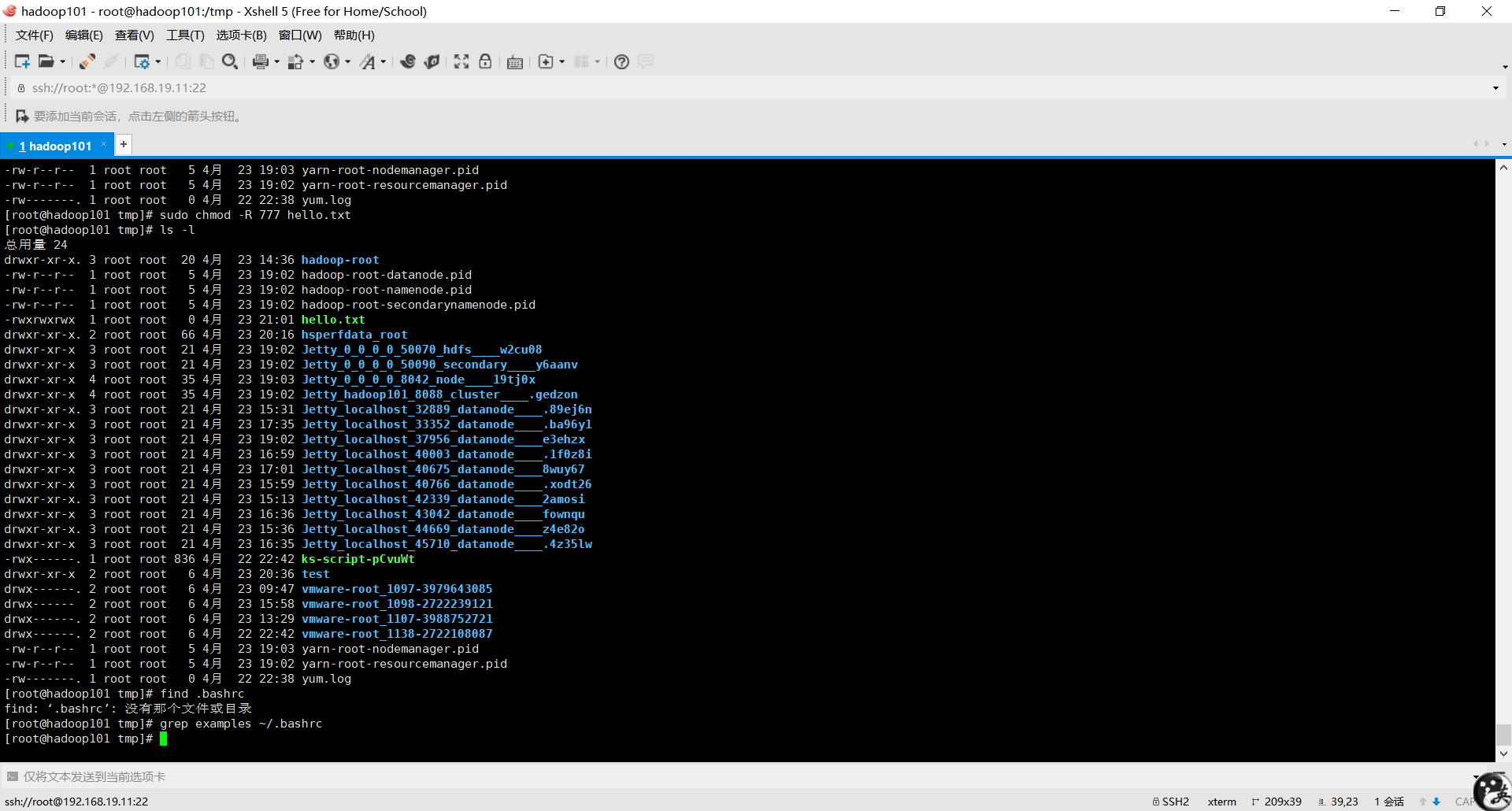The width and height of the screenshot is (1512, 811).
Task: Expand the Font dropdown arrow
Action: (x=384, y=61)
